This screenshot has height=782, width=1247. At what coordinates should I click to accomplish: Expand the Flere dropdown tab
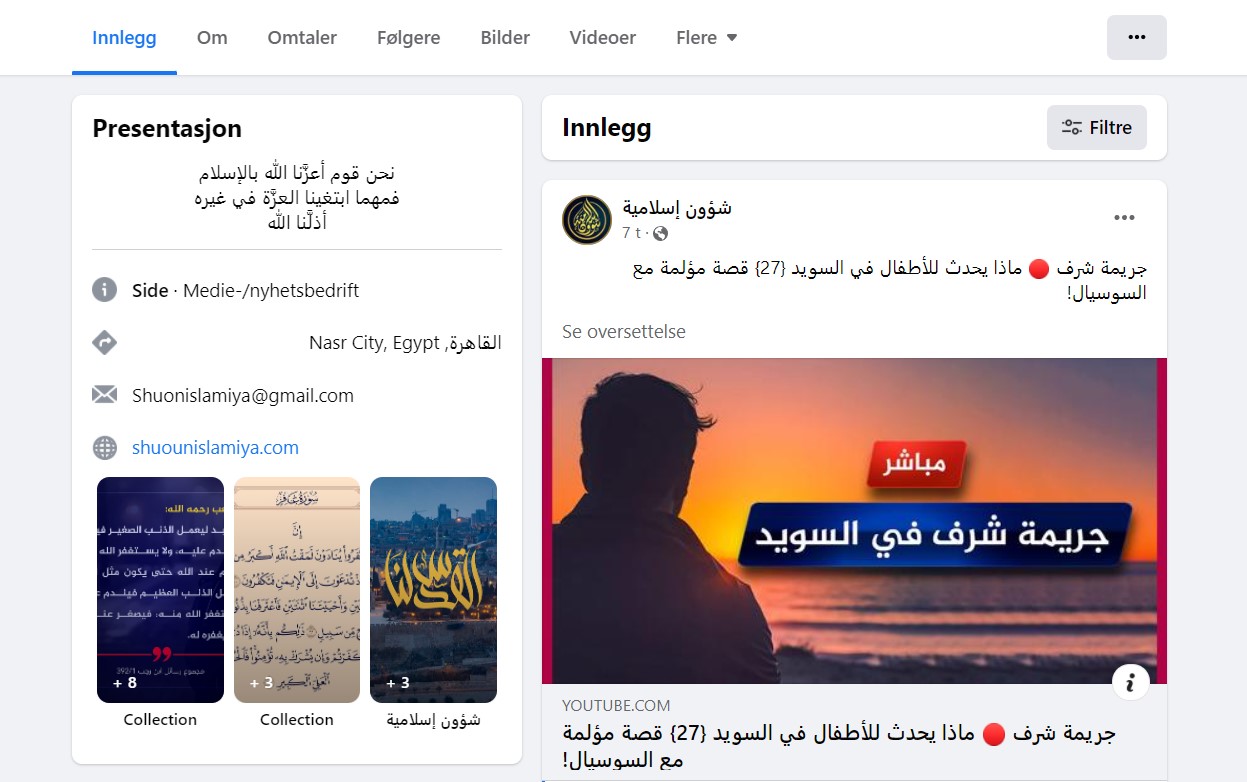[707, 38]
